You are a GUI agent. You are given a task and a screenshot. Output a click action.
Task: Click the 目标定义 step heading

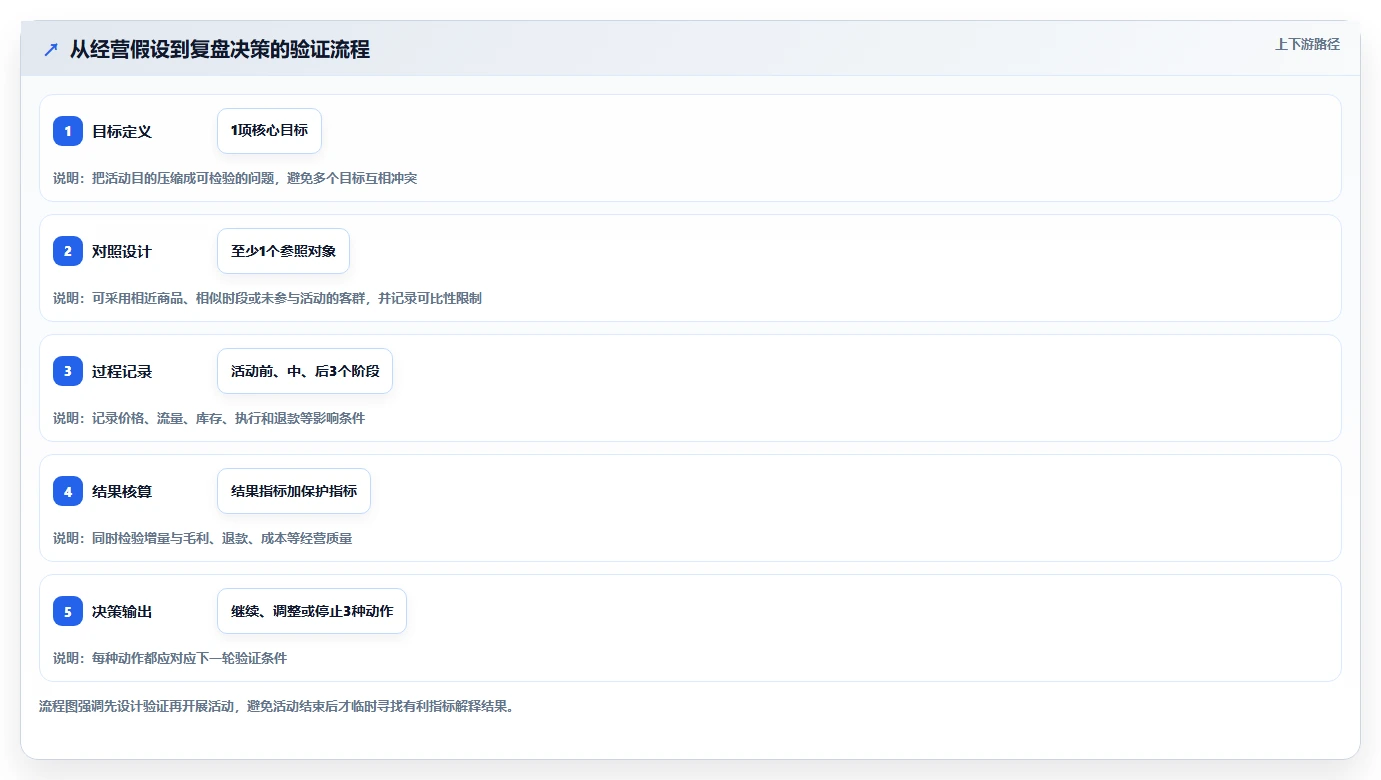tap(122, 132)
